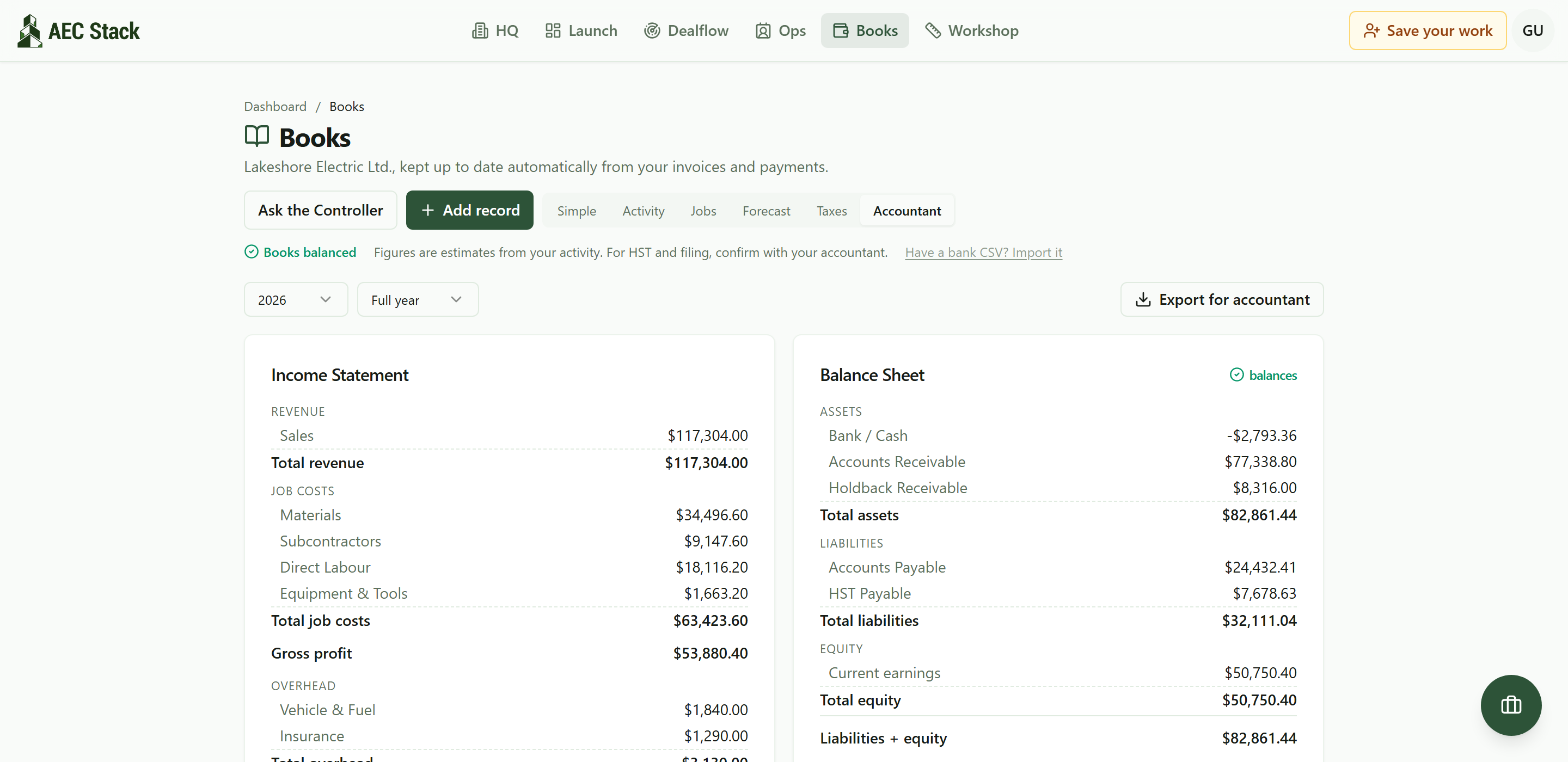Switch to the Jobs tab
Image resolution: width=1568 pixels, height=762 pixels.
click(703, 211)
